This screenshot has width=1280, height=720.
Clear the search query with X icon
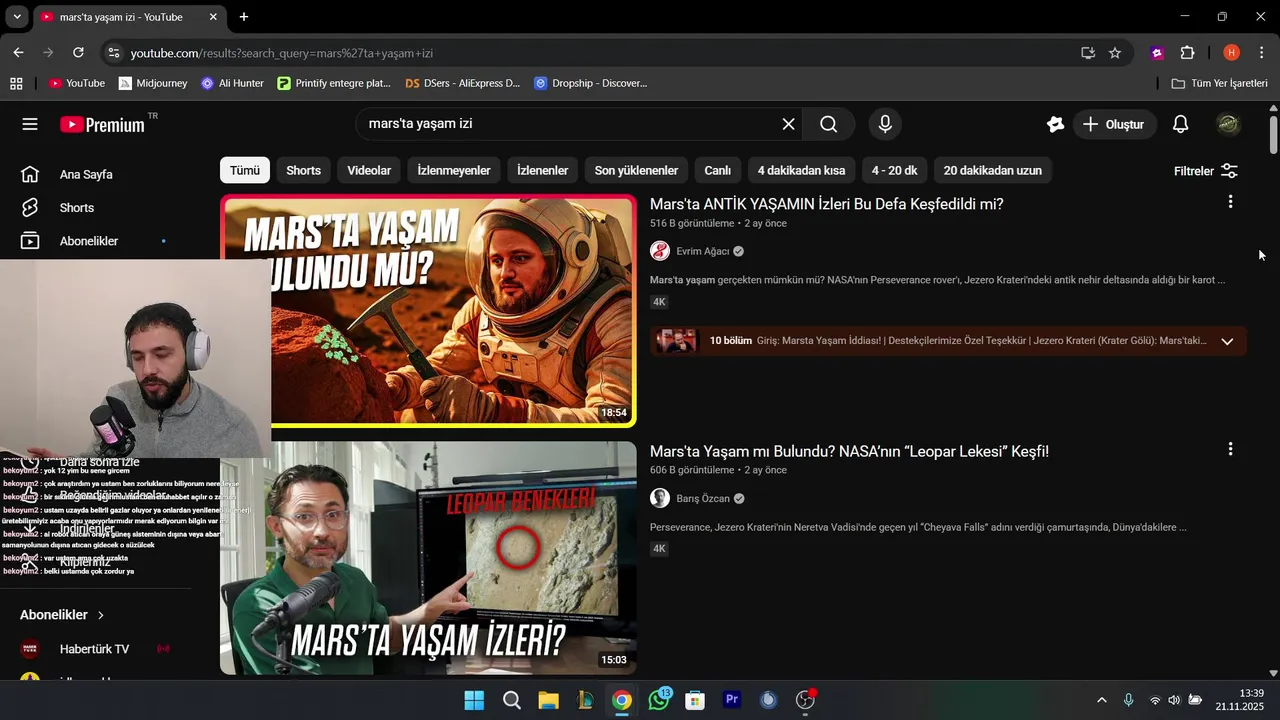(x=788, y=124)
